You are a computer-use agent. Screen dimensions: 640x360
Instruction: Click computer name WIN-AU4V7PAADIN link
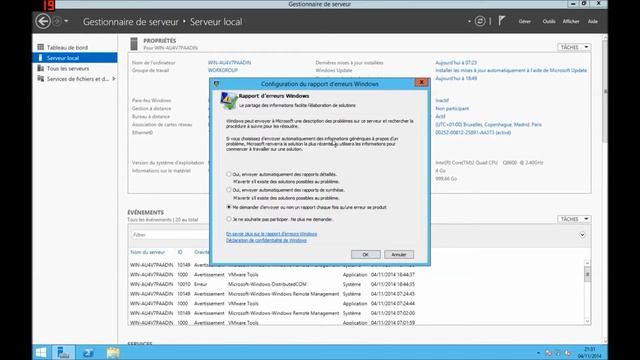(229, 62)
